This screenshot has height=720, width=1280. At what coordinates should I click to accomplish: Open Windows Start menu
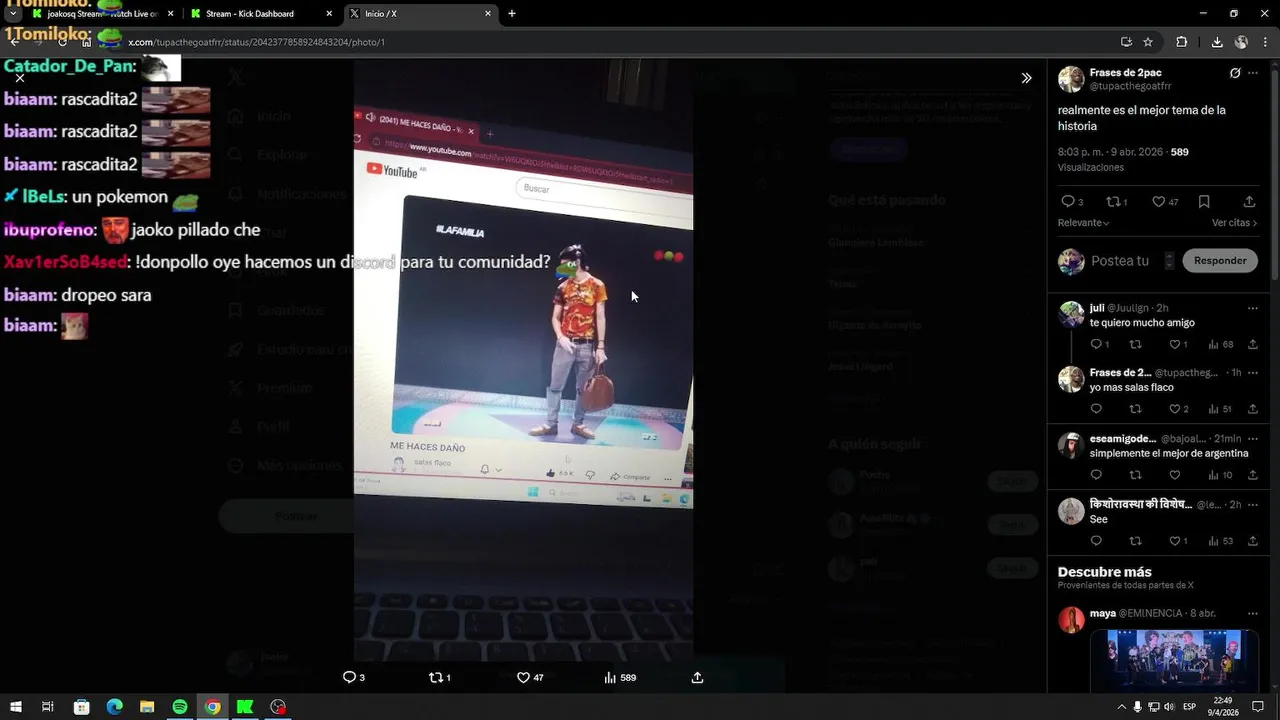pyautogui.click(x=16, y=707)
